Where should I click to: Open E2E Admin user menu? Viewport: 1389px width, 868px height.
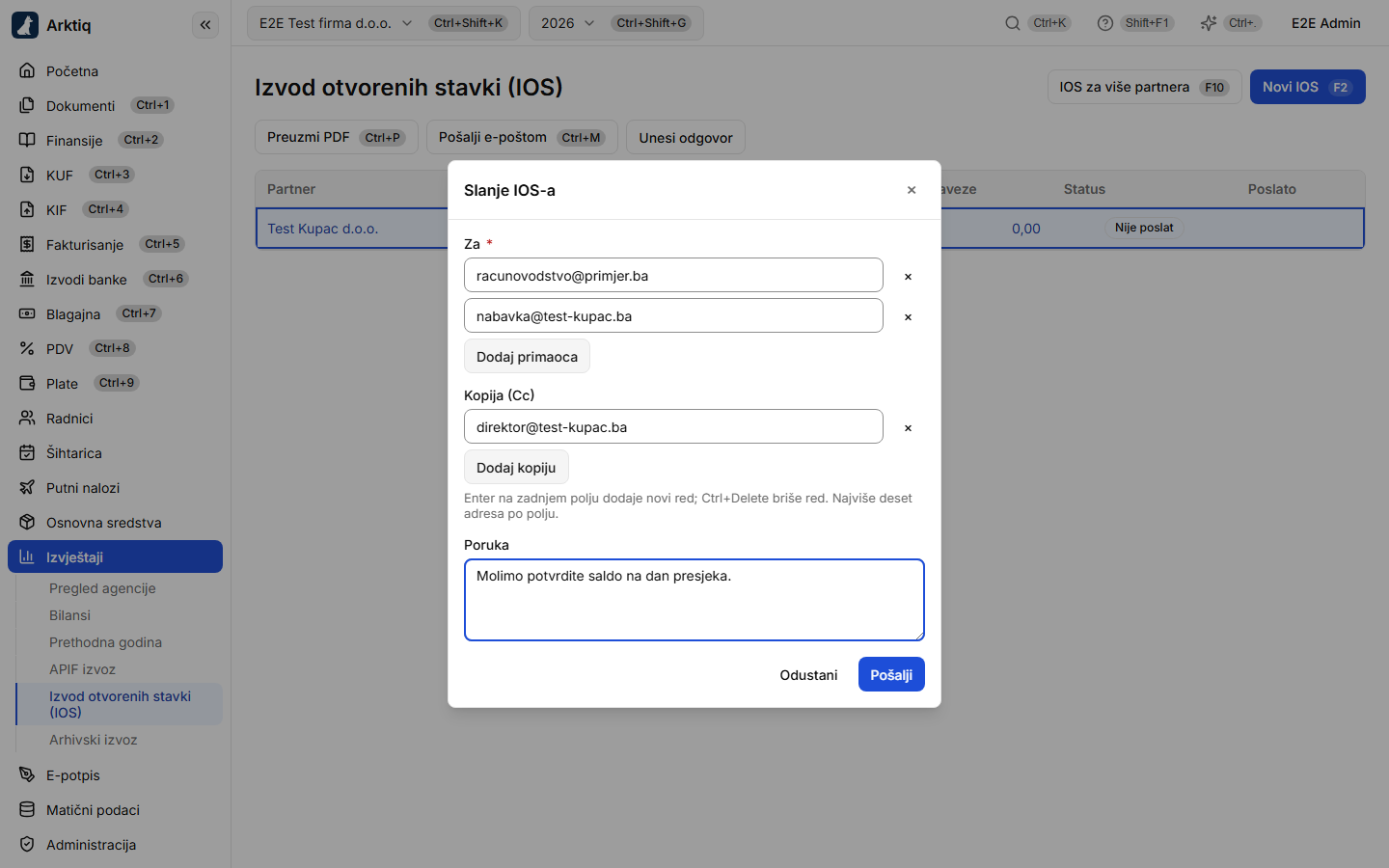click(x=1326, y=23)
